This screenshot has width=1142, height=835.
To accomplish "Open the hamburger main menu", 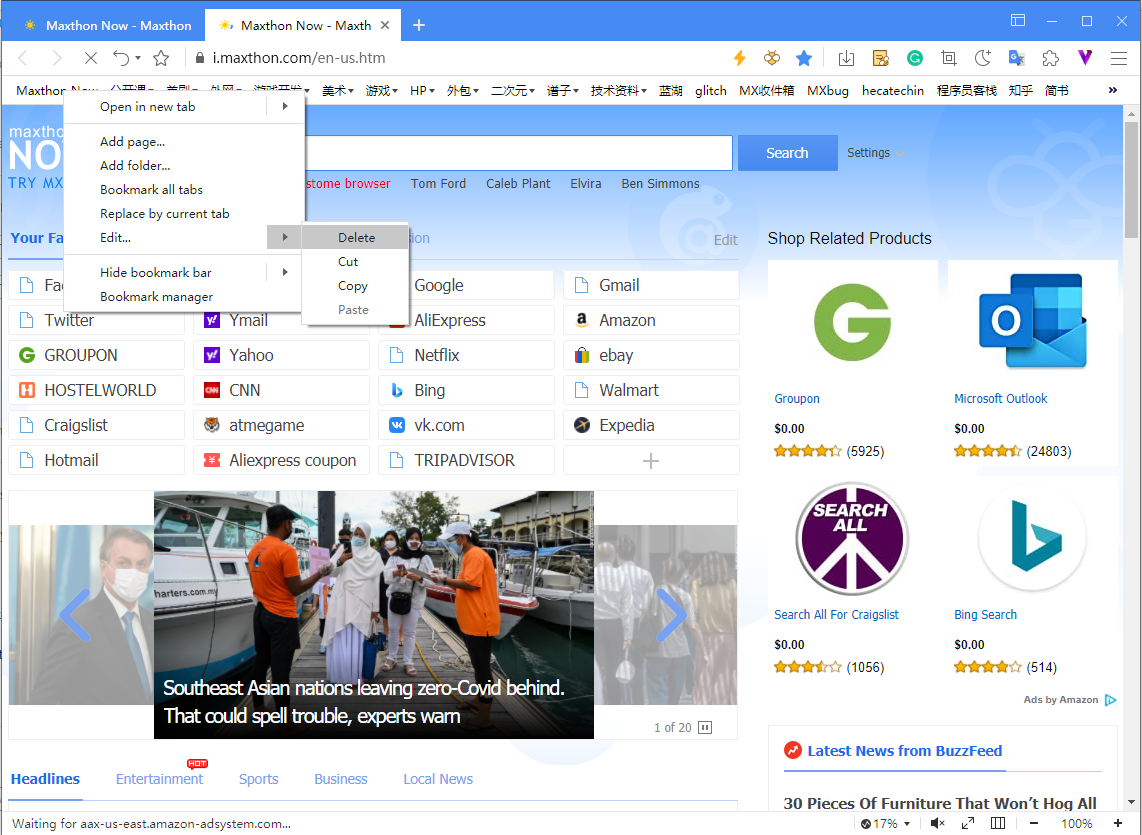I will click(1119, 58).
